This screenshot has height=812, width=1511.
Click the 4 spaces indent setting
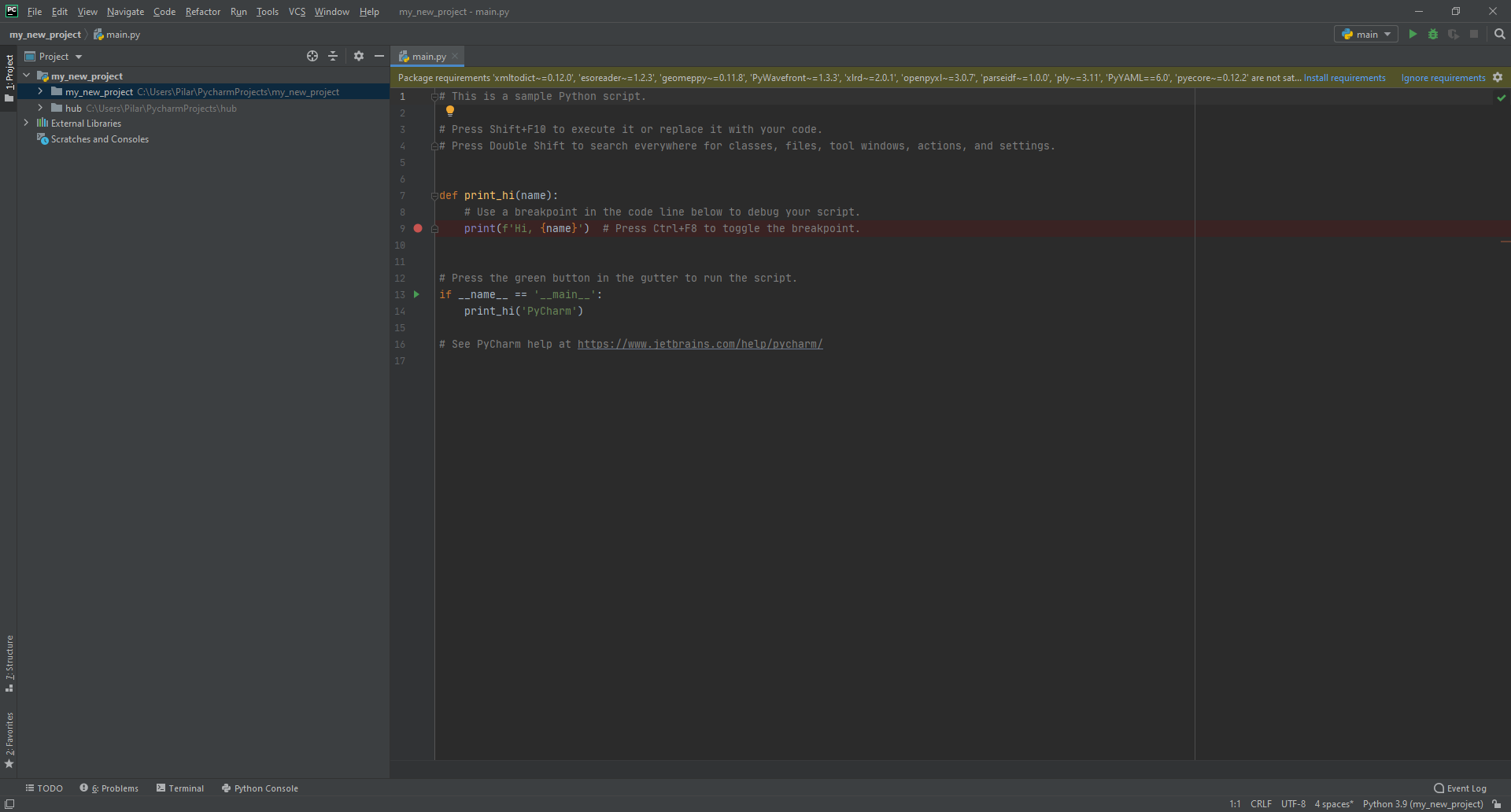tap(1334, 803)
